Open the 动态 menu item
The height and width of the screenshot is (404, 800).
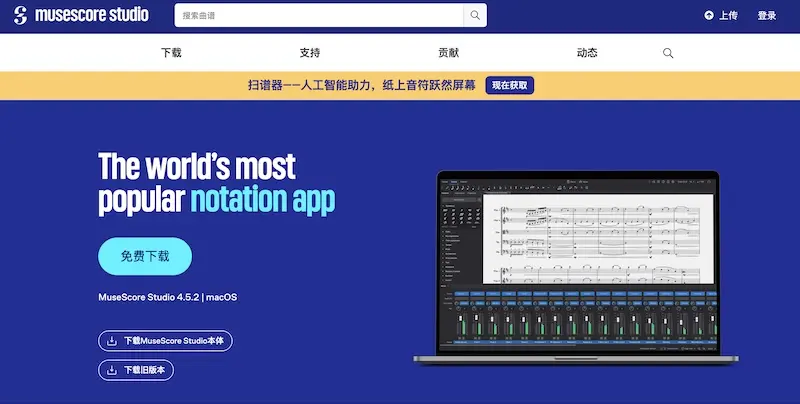[x=587, y=53]
